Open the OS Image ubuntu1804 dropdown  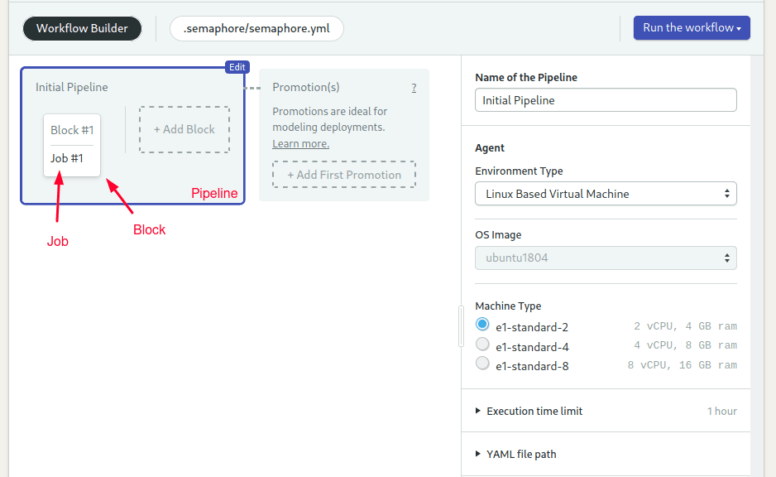point(606,258)
